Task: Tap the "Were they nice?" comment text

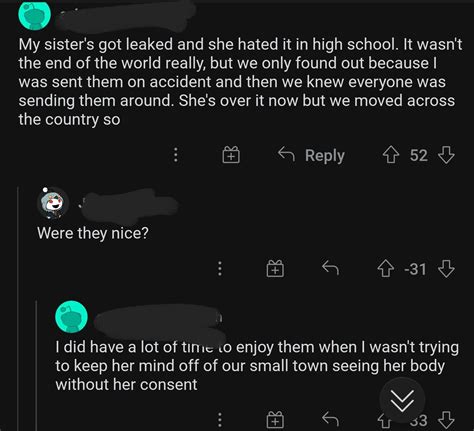Action: 93,233
